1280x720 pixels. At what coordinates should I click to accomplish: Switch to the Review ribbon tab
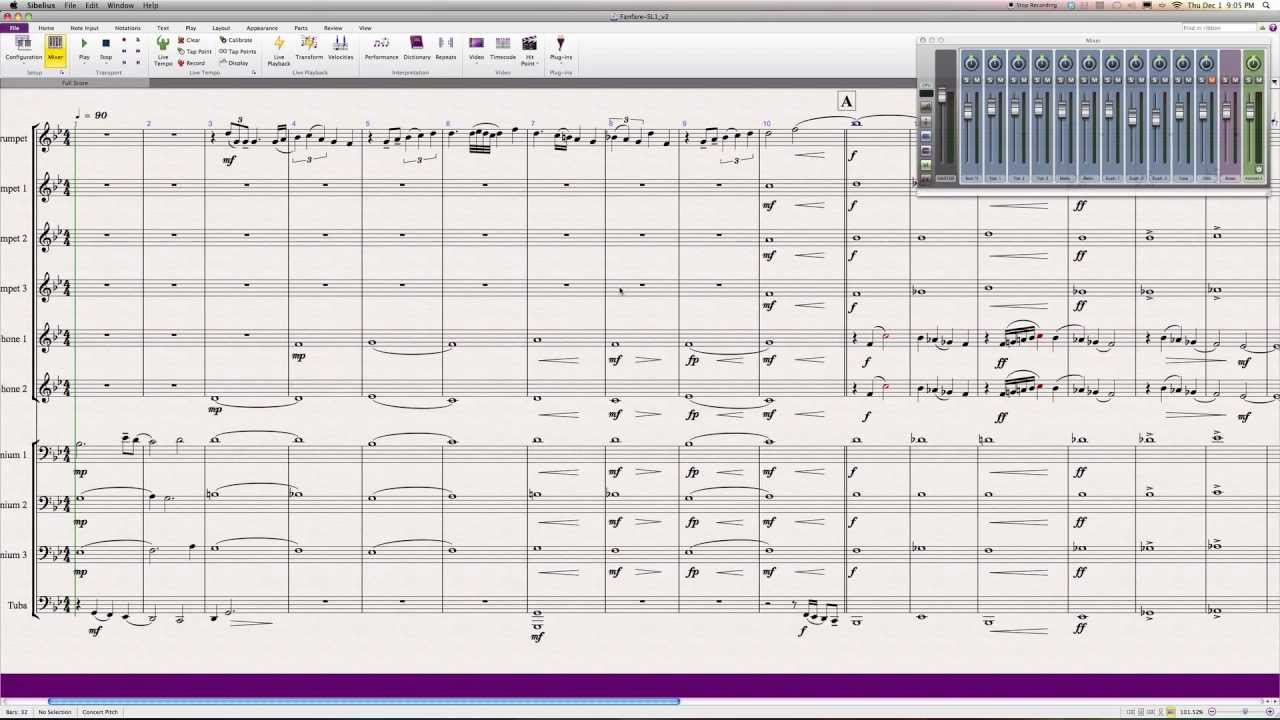(333, 28)
